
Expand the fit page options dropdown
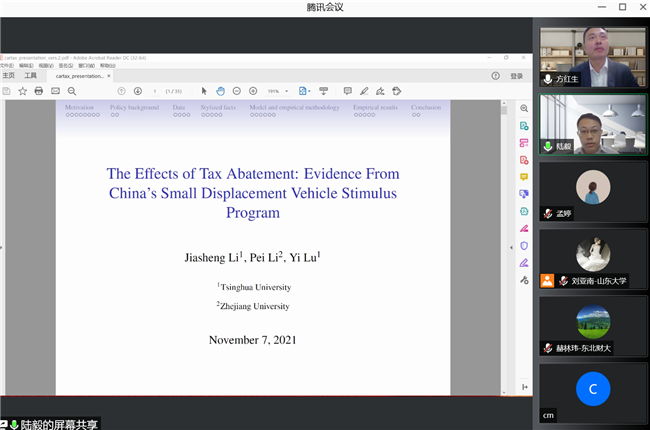pos(305,91)
